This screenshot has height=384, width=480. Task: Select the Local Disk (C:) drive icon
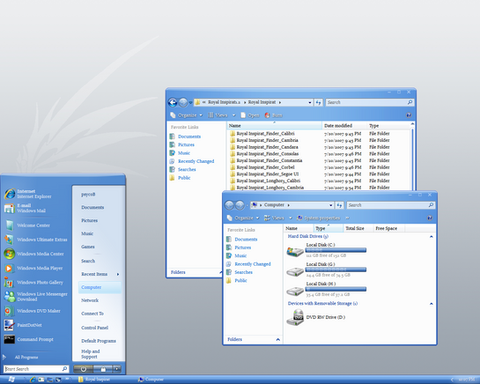click(x=295, y=251)
